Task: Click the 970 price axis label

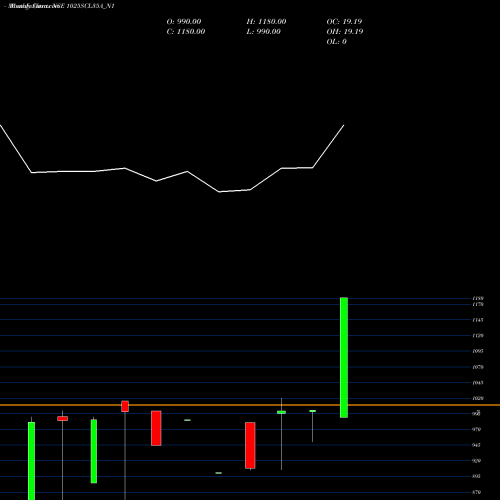Action: (476, 430)
